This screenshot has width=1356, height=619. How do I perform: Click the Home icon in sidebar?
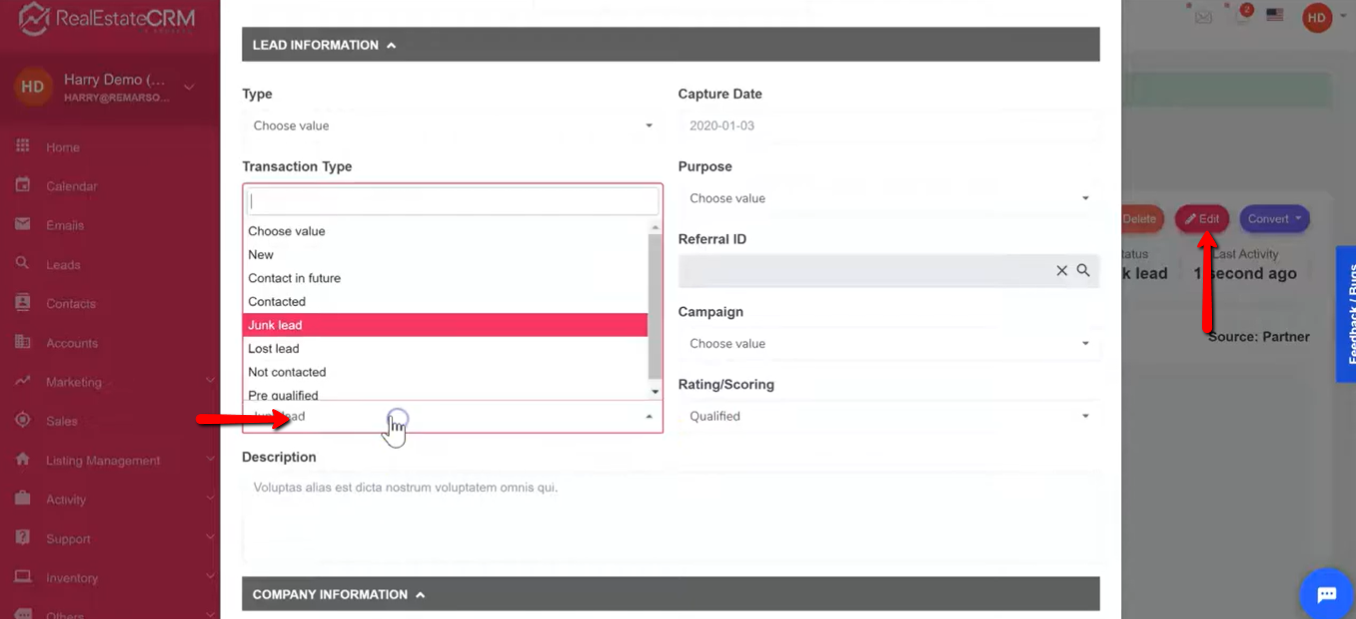[x=23, y=146]
